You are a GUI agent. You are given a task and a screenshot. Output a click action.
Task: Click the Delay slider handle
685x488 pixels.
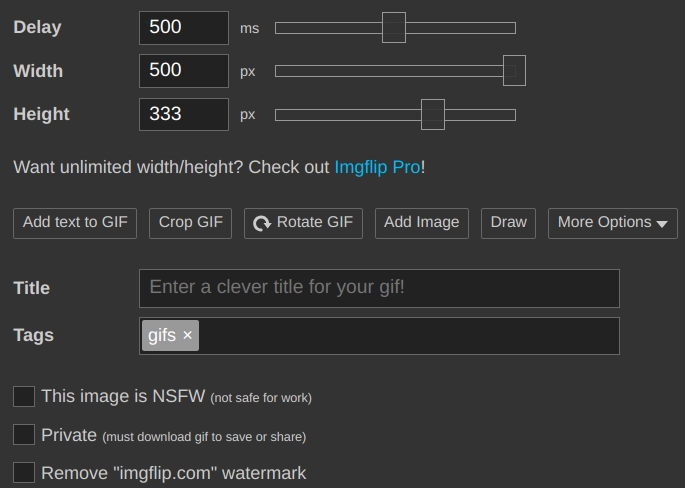(394, 28)
